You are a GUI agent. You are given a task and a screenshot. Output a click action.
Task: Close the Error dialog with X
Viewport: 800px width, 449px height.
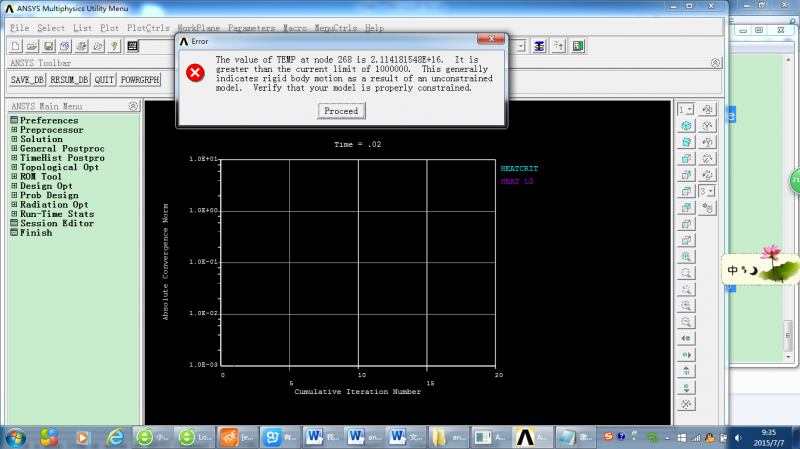(491, 39)
